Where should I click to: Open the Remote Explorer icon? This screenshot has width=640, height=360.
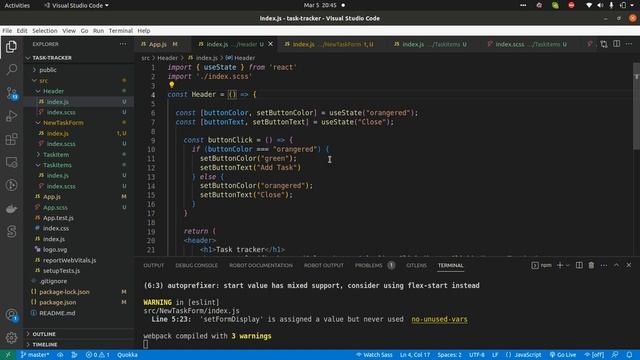coord(11,162)
